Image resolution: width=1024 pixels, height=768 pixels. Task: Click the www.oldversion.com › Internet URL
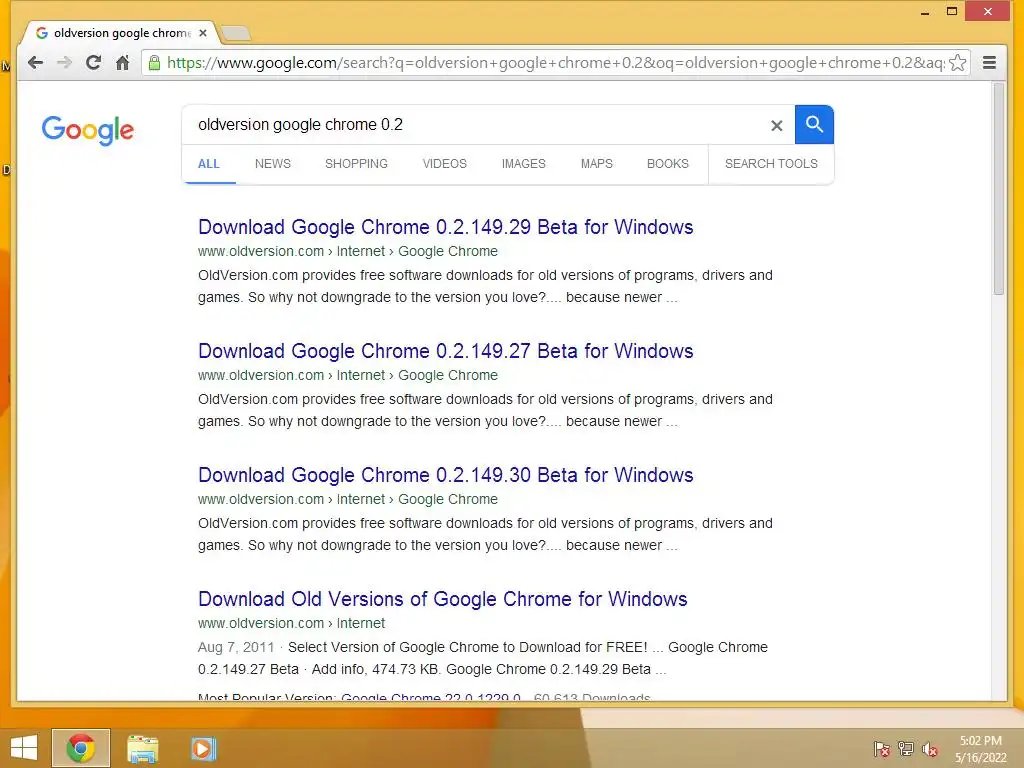291,624
